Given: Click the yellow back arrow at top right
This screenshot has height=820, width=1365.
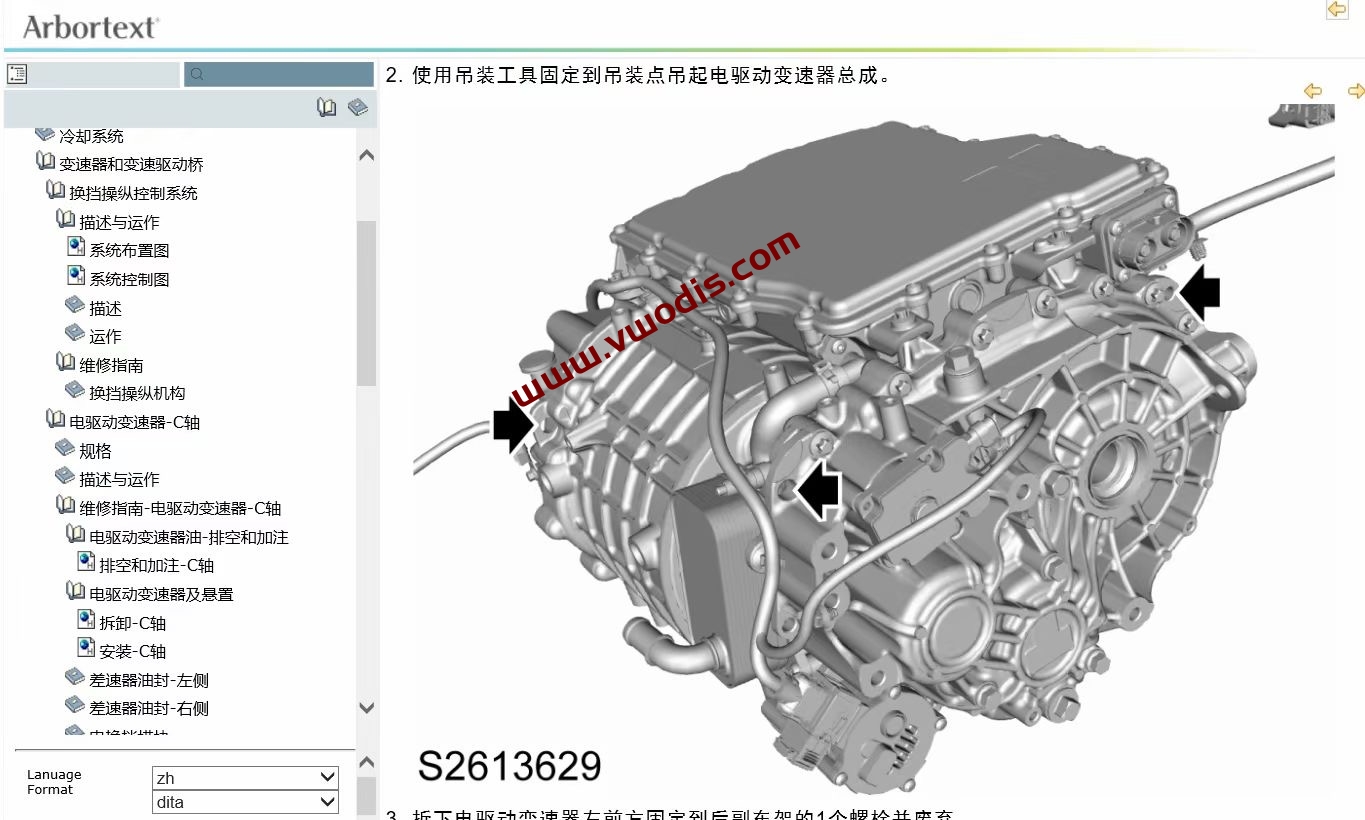Looking at the screenshot, I should click(x=1337, y=9).
